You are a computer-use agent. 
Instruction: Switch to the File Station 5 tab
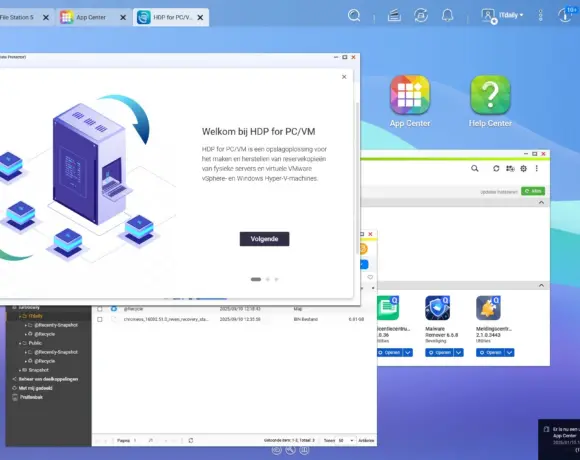(17, 17)
